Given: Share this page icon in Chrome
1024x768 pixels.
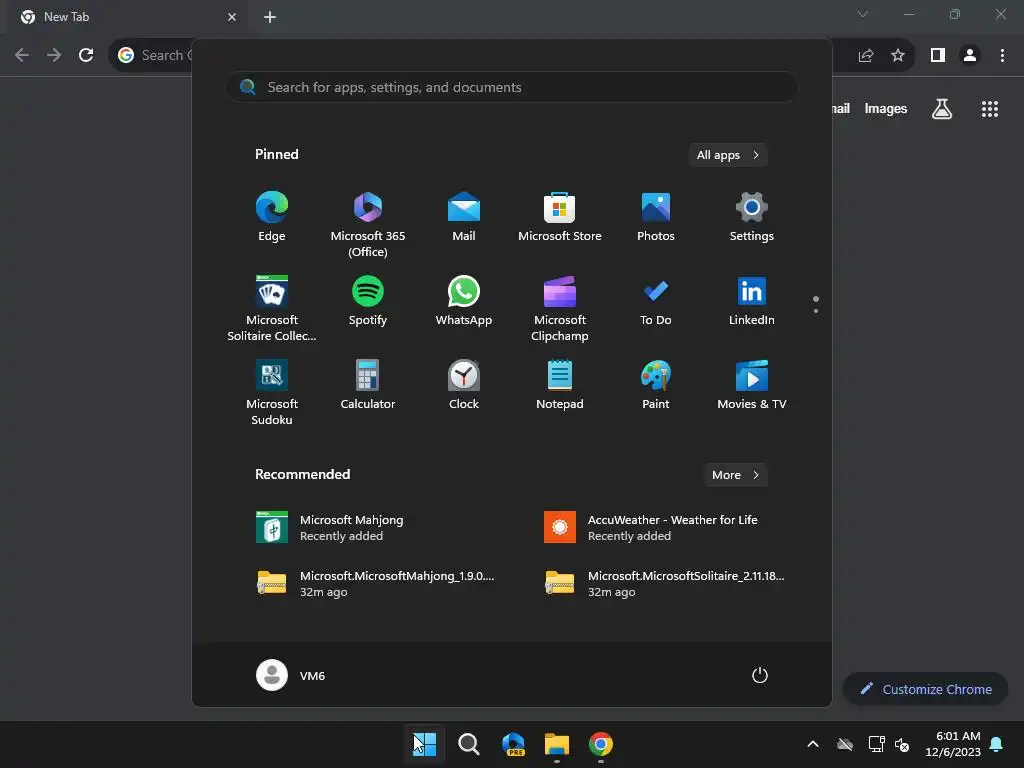Looking at the screenshot, I should point(866,56).
